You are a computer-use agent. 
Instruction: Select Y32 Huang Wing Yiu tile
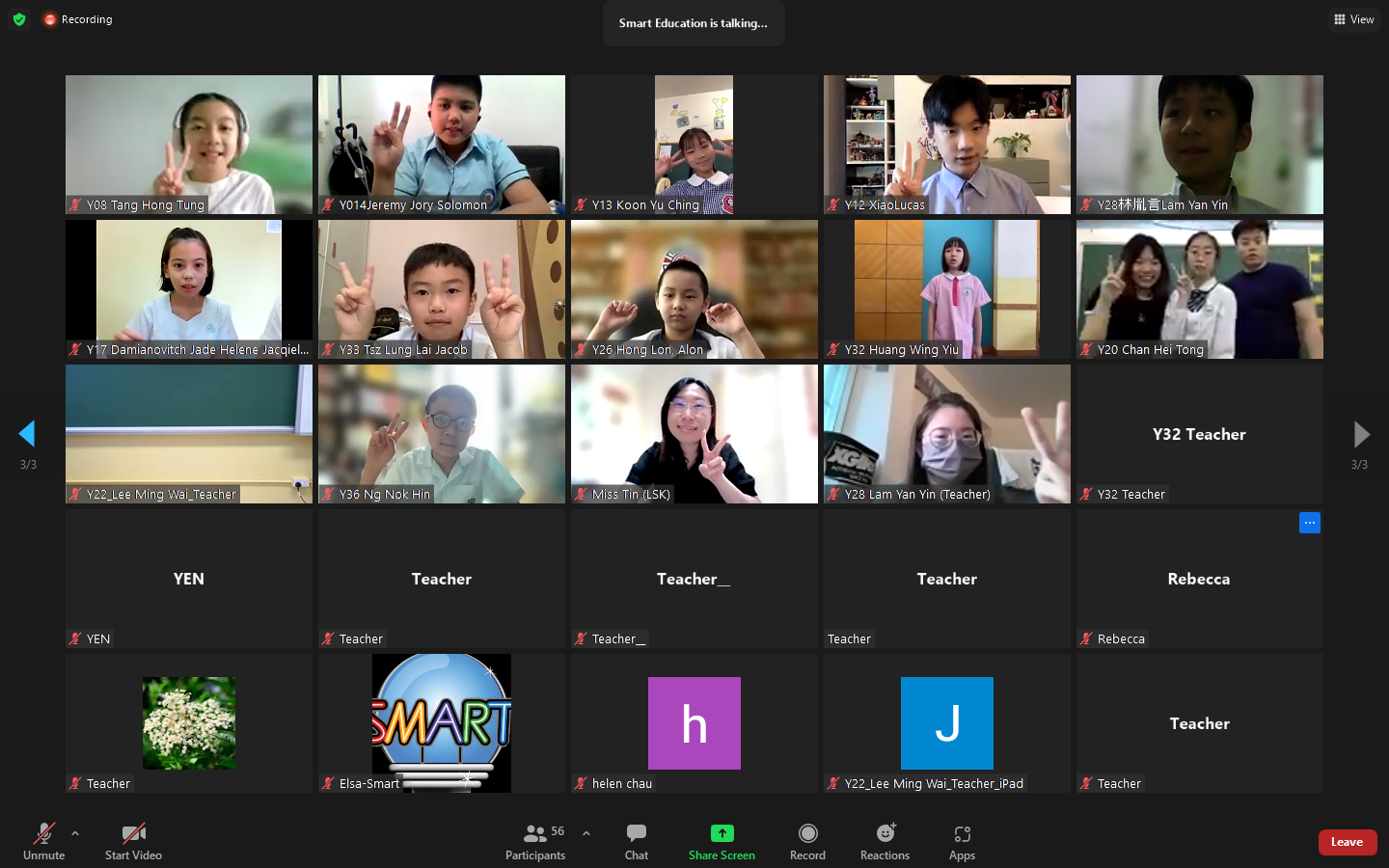click(947, 289)
